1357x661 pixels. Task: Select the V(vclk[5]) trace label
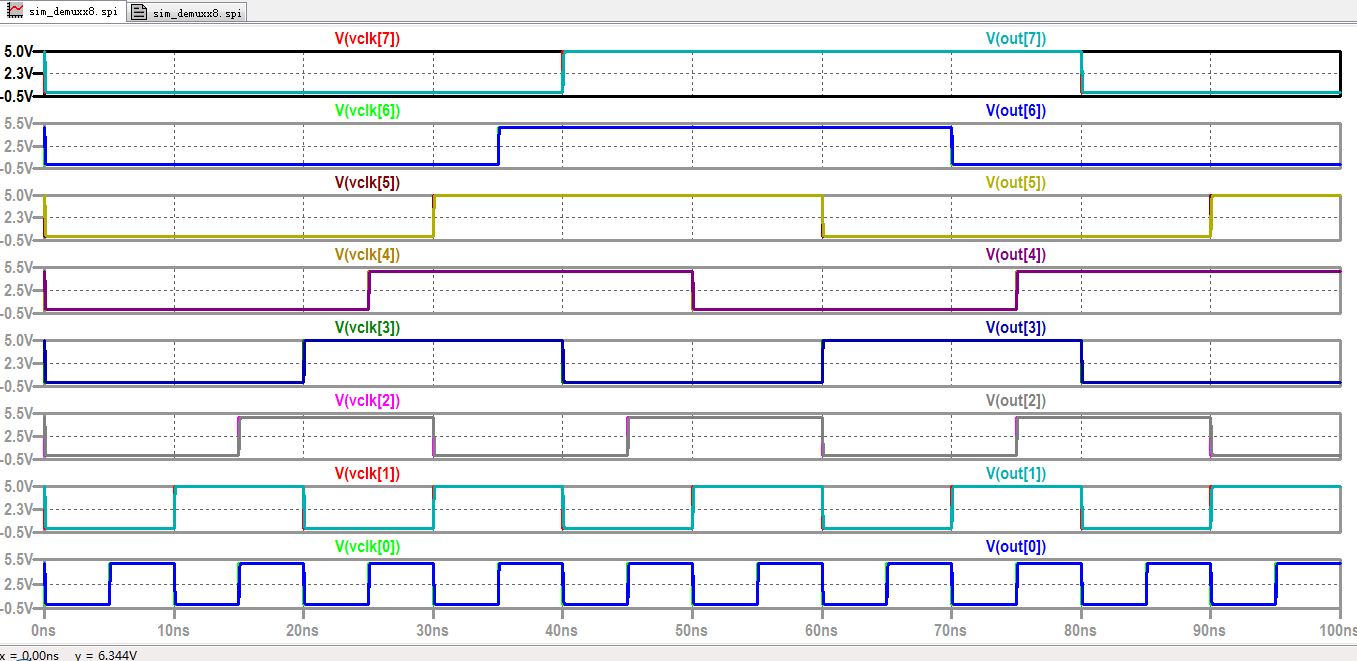[367, 183]
